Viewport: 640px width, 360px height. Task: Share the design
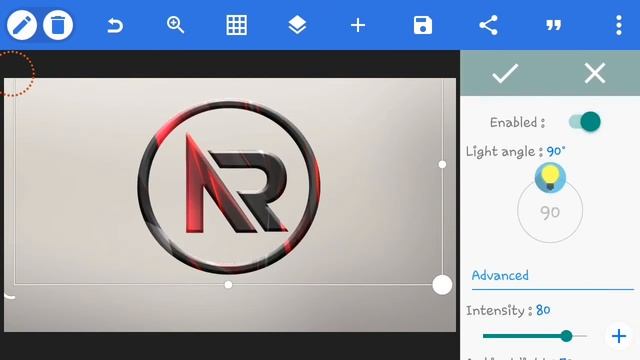pos(488,25)
